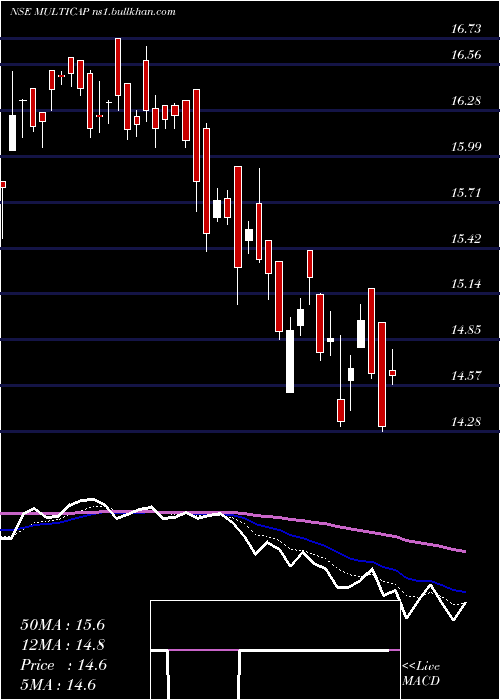Image resolution: width=500 pixels, height=700 pixels.
Task: Click the 12MA : 14.8 legend value
Action: click(x=62, y=645)
